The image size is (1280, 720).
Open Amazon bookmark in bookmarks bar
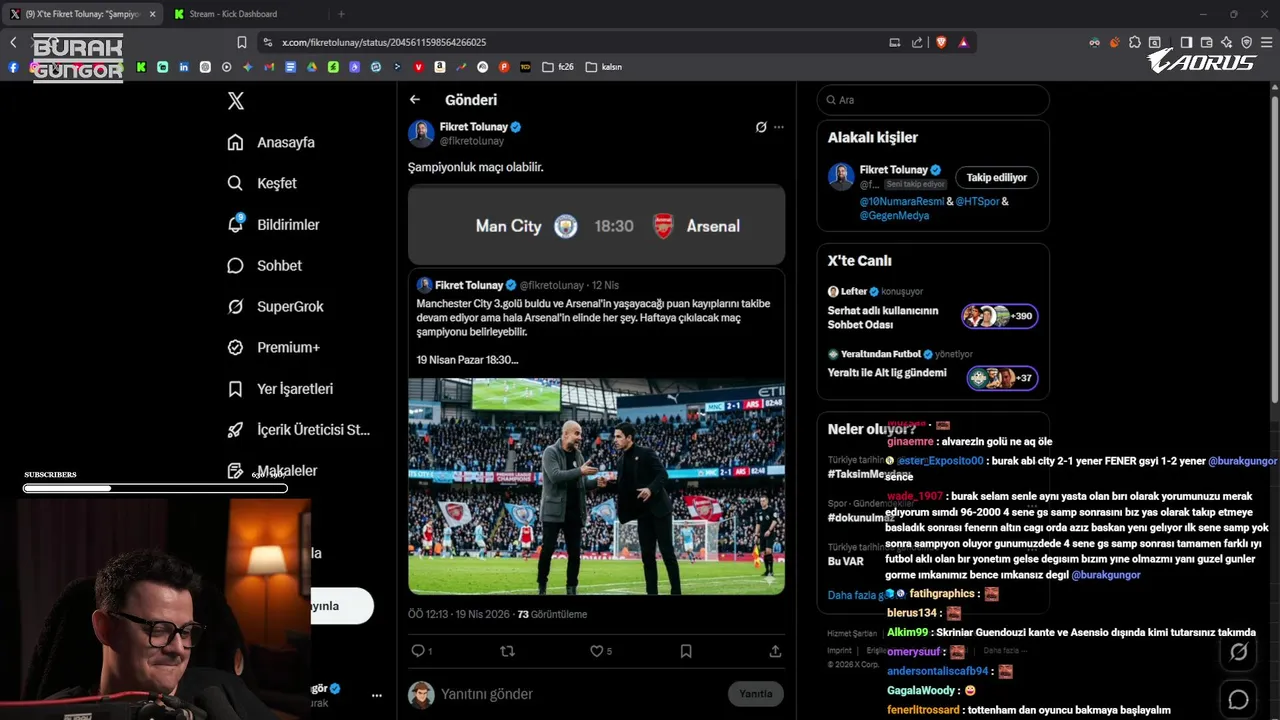440,67
